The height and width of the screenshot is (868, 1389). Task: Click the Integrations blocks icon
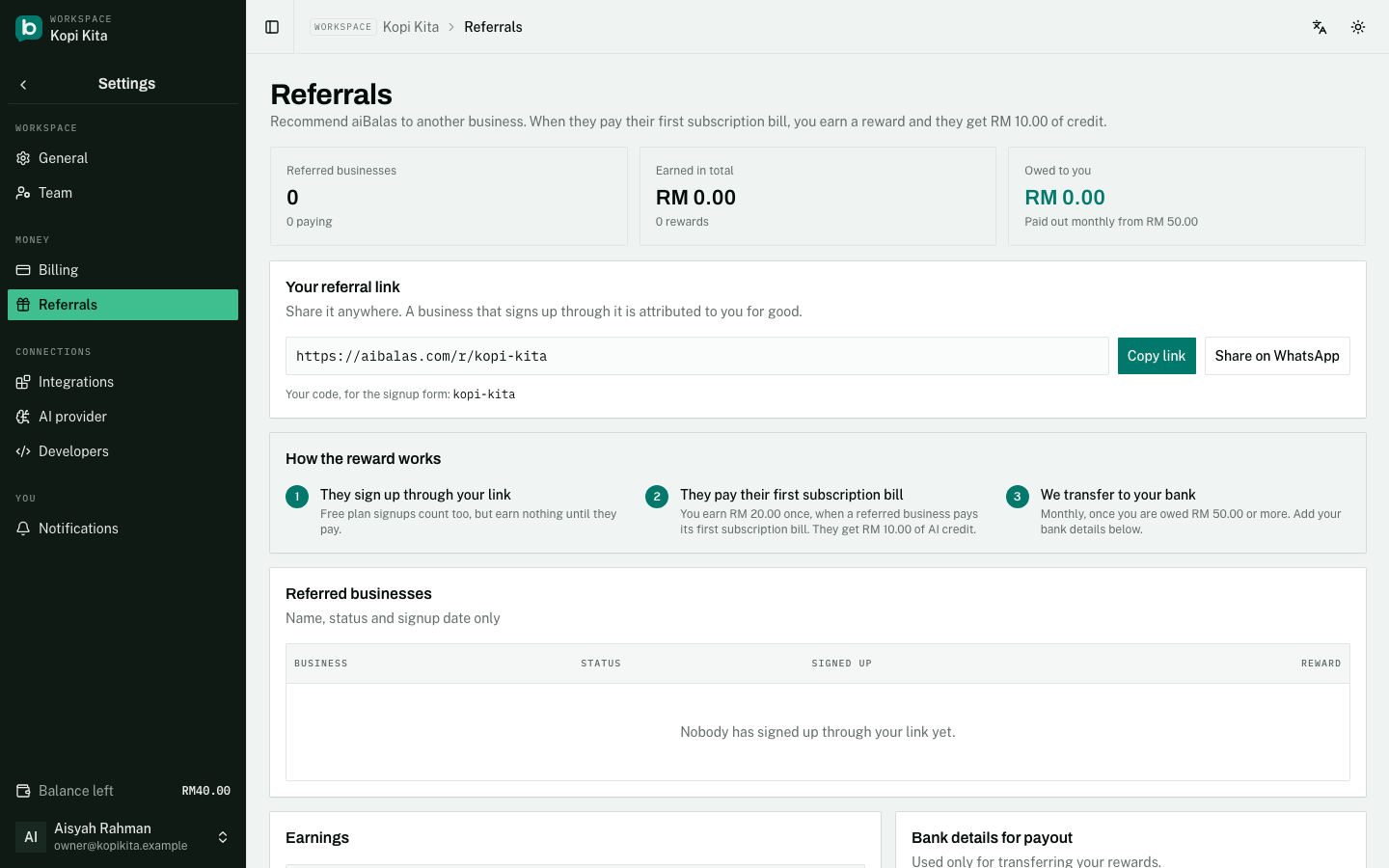pyautogui.click(x=23, y=382)
